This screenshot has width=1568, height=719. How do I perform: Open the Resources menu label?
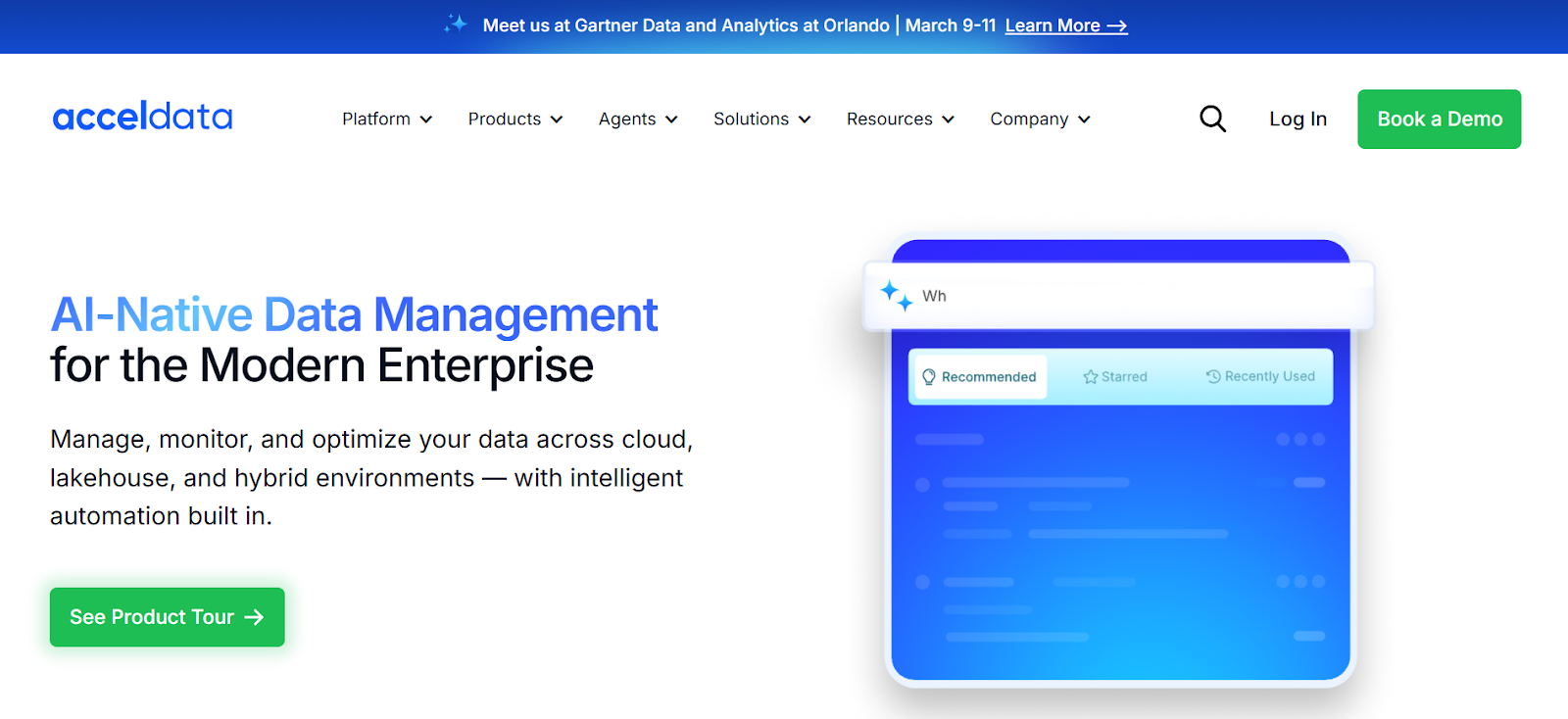[x=890, y=119]
